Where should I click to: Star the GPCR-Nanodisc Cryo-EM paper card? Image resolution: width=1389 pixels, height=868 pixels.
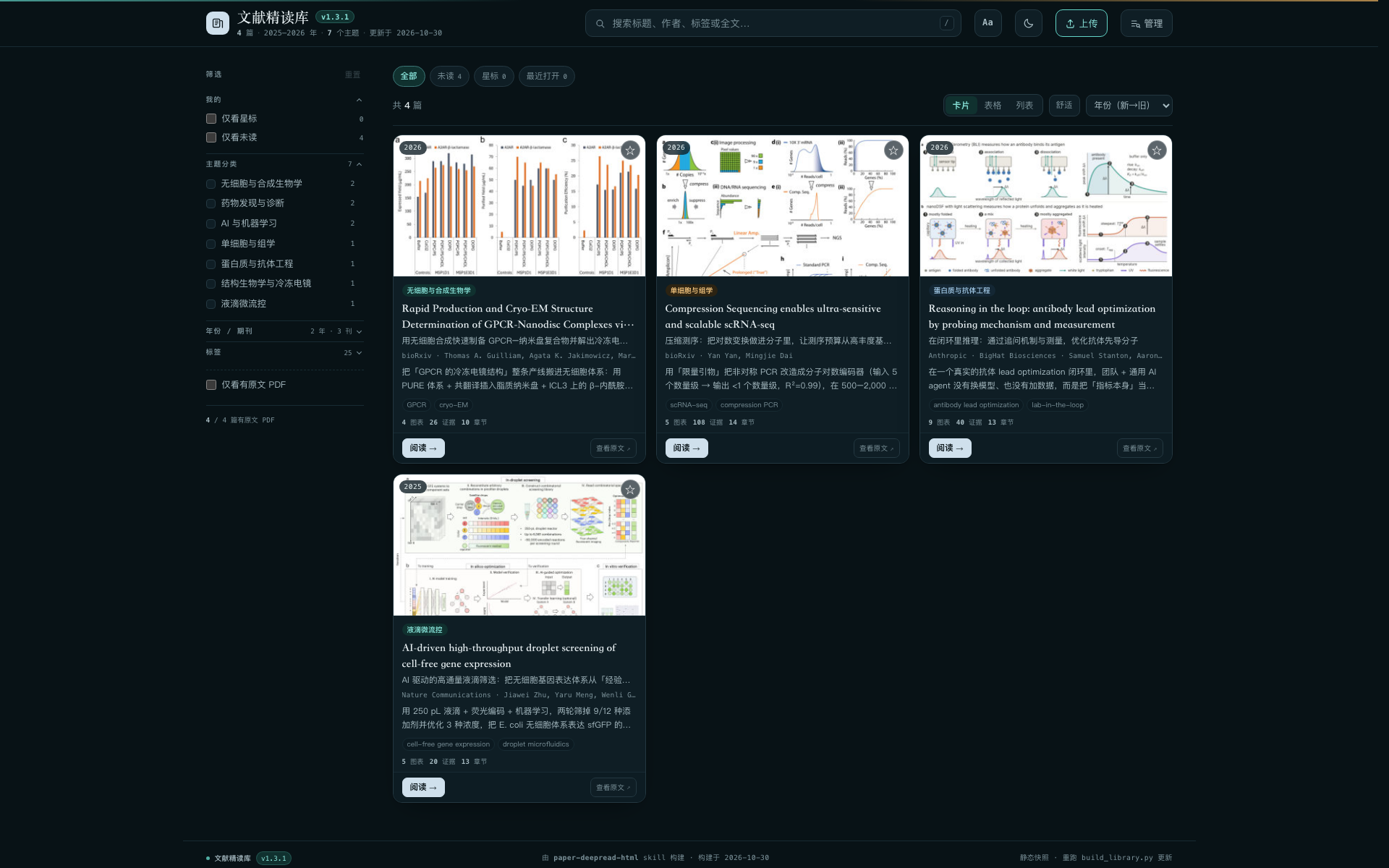click(630, 150)
